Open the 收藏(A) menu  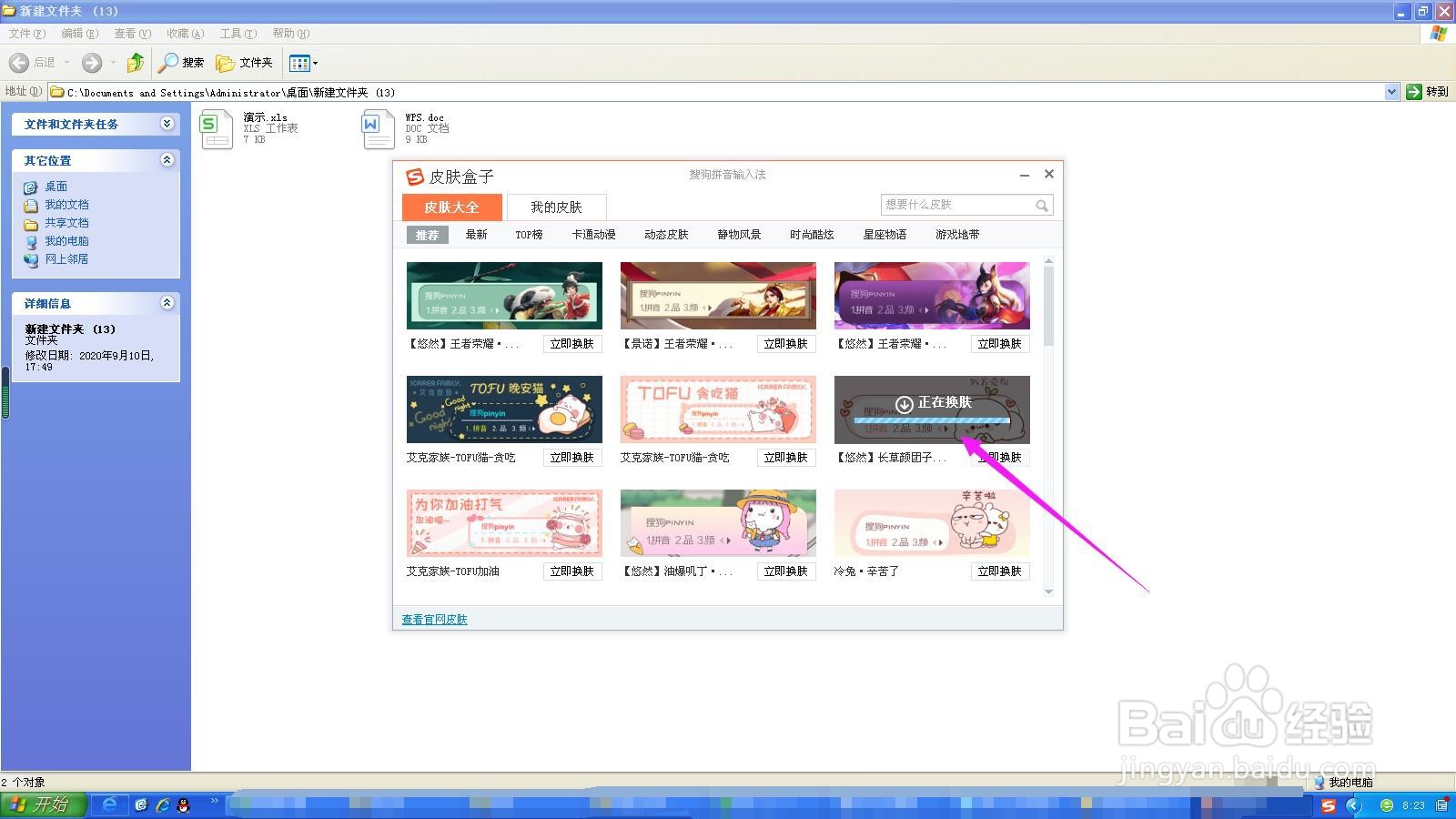coord(186,34)
